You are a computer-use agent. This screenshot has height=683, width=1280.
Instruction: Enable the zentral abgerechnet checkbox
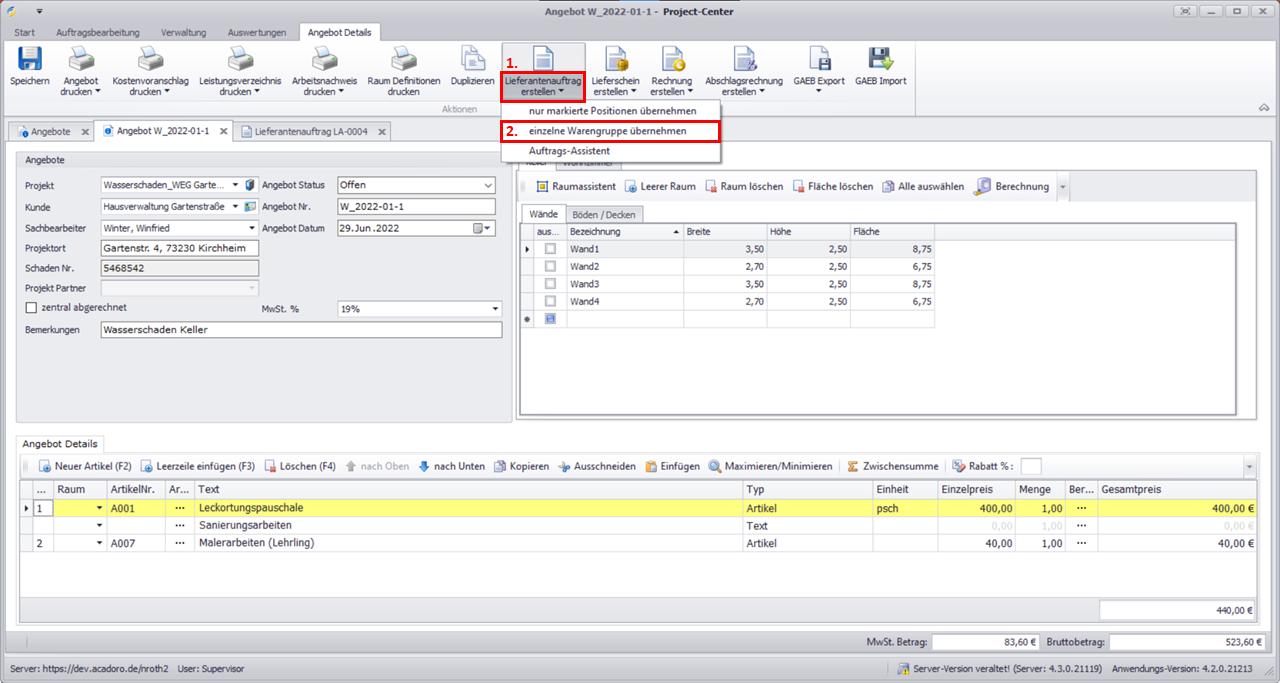click(31, 308)
